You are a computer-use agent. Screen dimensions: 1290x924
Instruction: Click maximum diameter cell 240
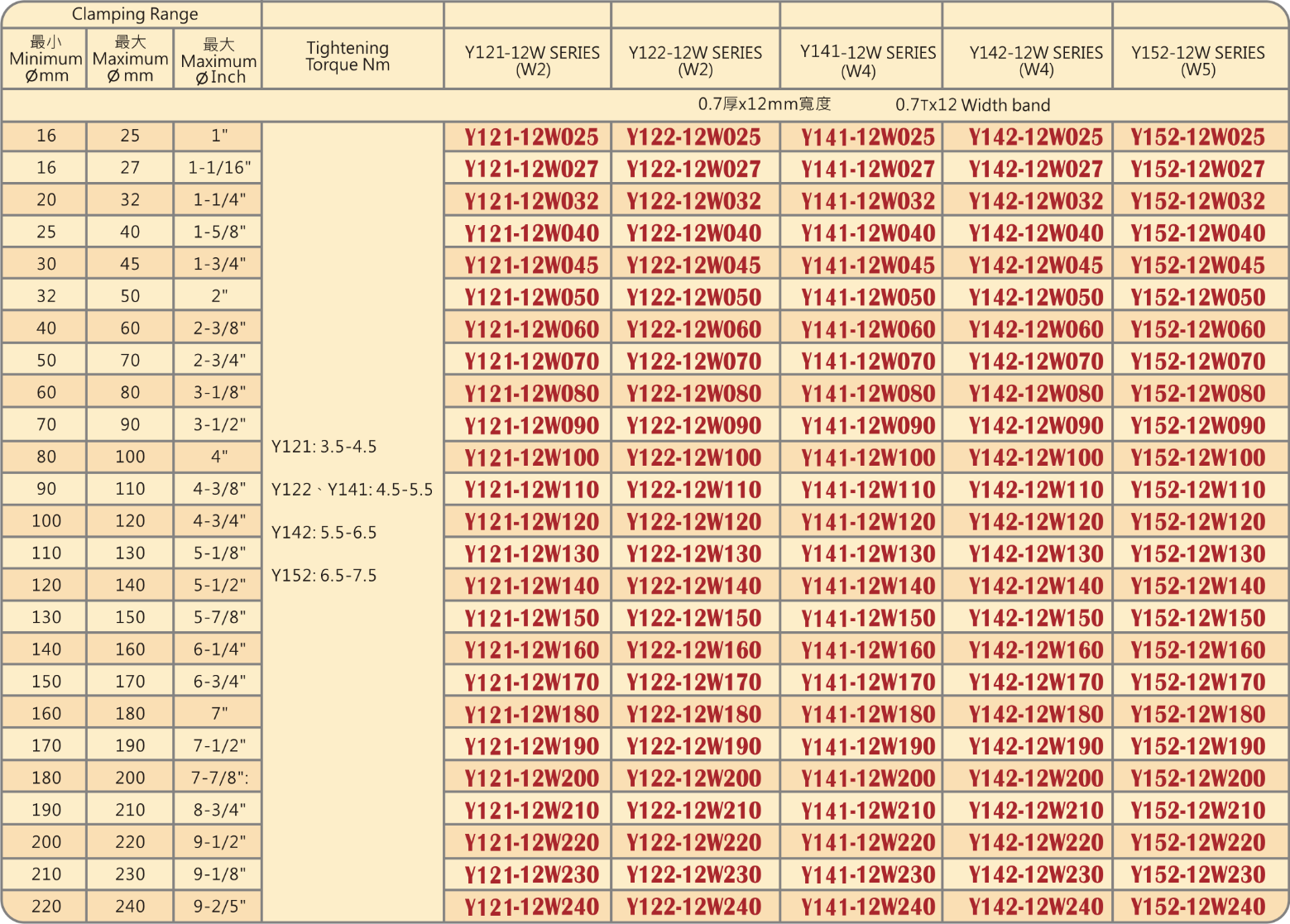coord(130,906)
